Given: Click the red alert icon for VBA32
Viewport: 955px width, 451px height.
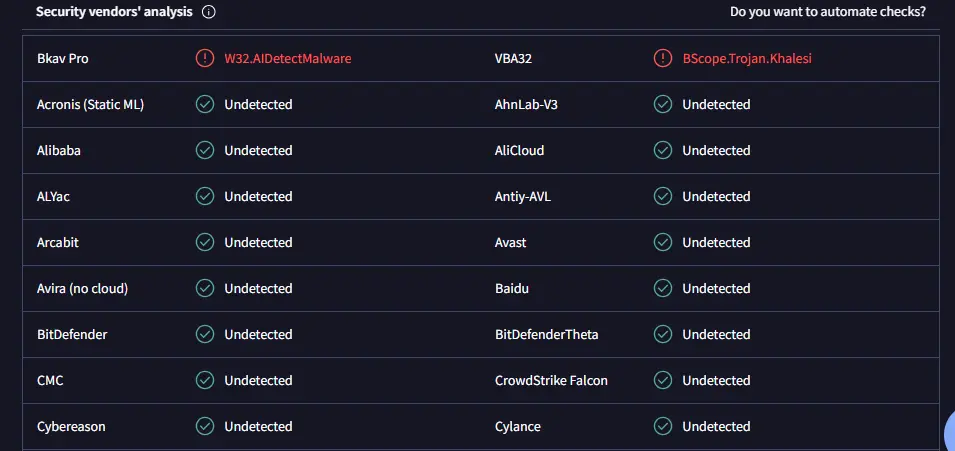Looking at the screenshot, I should point(663,59).
